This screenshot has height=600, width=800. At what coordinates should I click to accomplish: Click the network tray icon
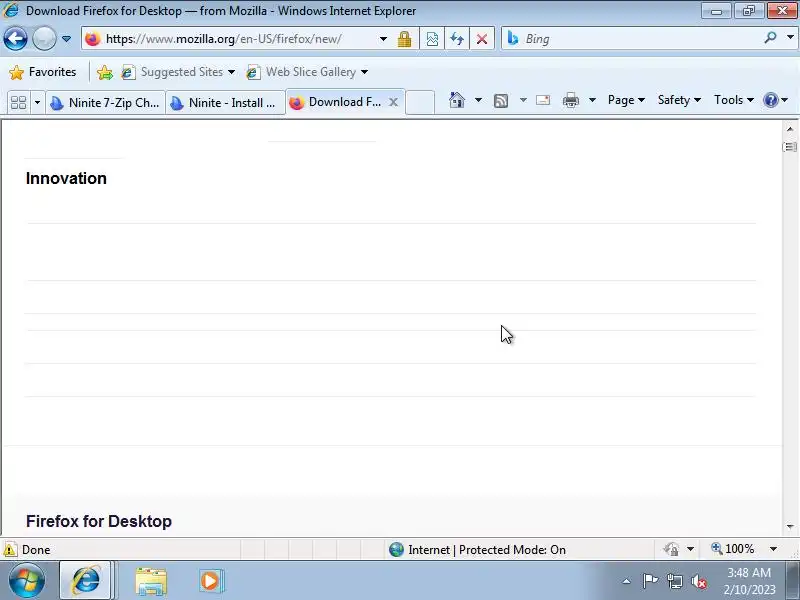tap(674, 581)
